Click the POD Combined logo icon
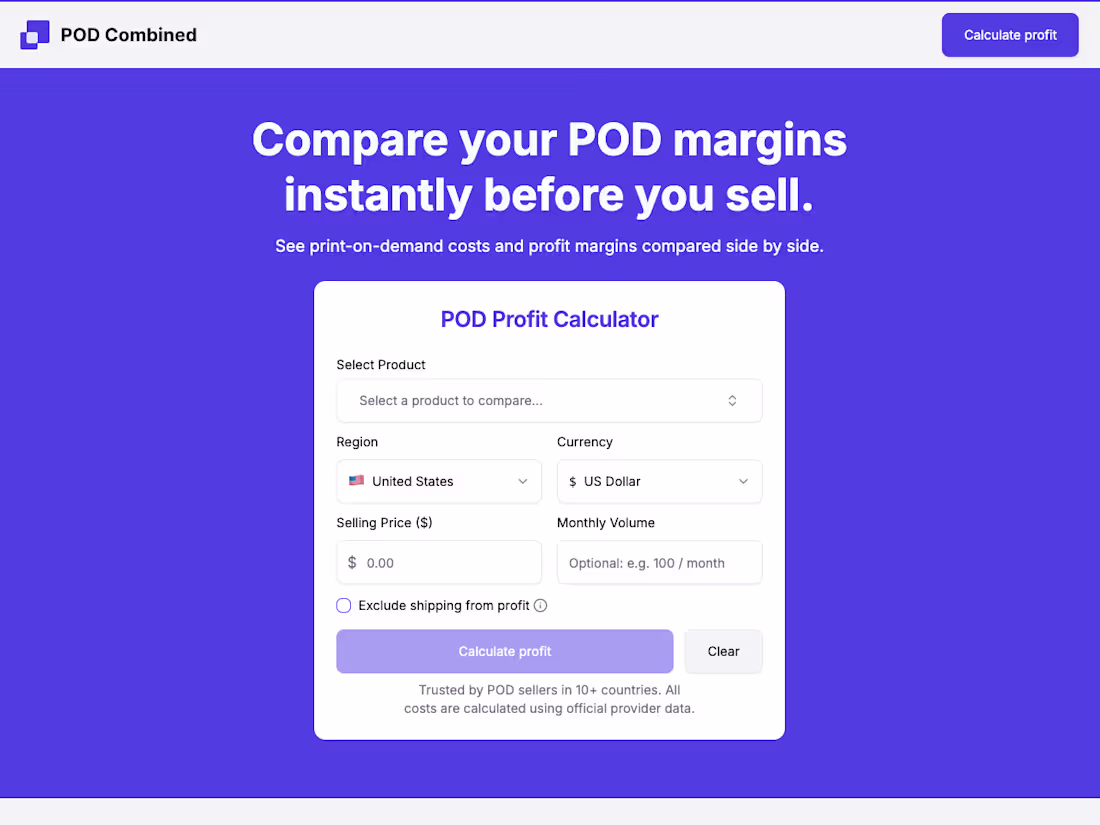This screenshot has width=1100, height=825. (35, 34)
